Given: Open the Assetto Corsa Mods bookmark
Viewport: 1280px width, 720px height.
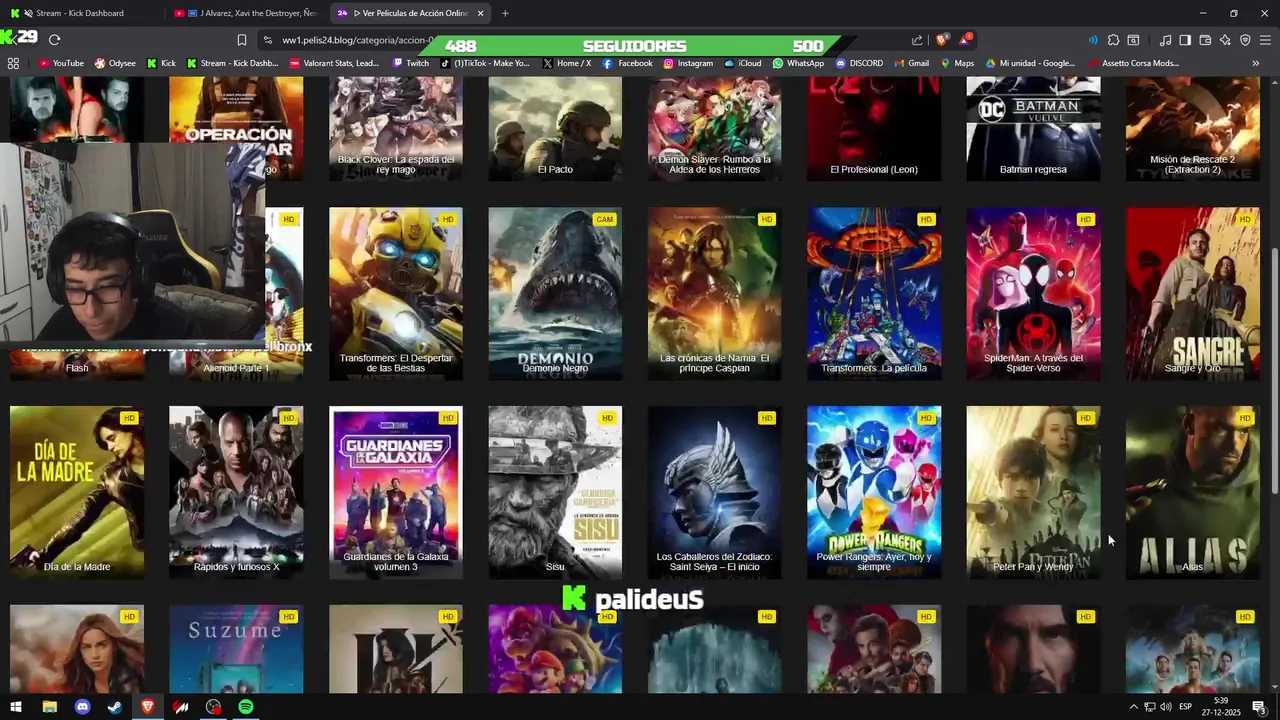Looking at the screenshot, I should coord(1133,63).
